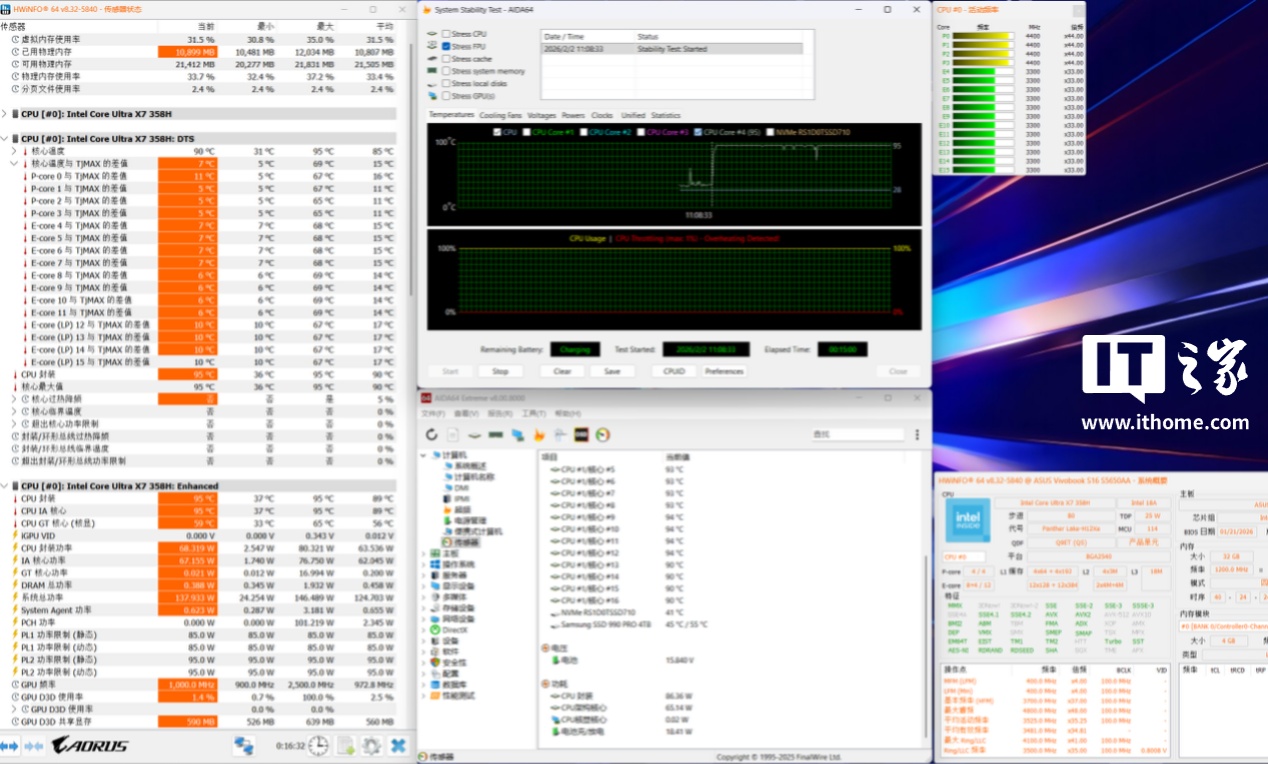Collapse the CPU Intel Core Ultra X7 358H: DTS section
1268x764 pixels.
(x=5, y=139)
